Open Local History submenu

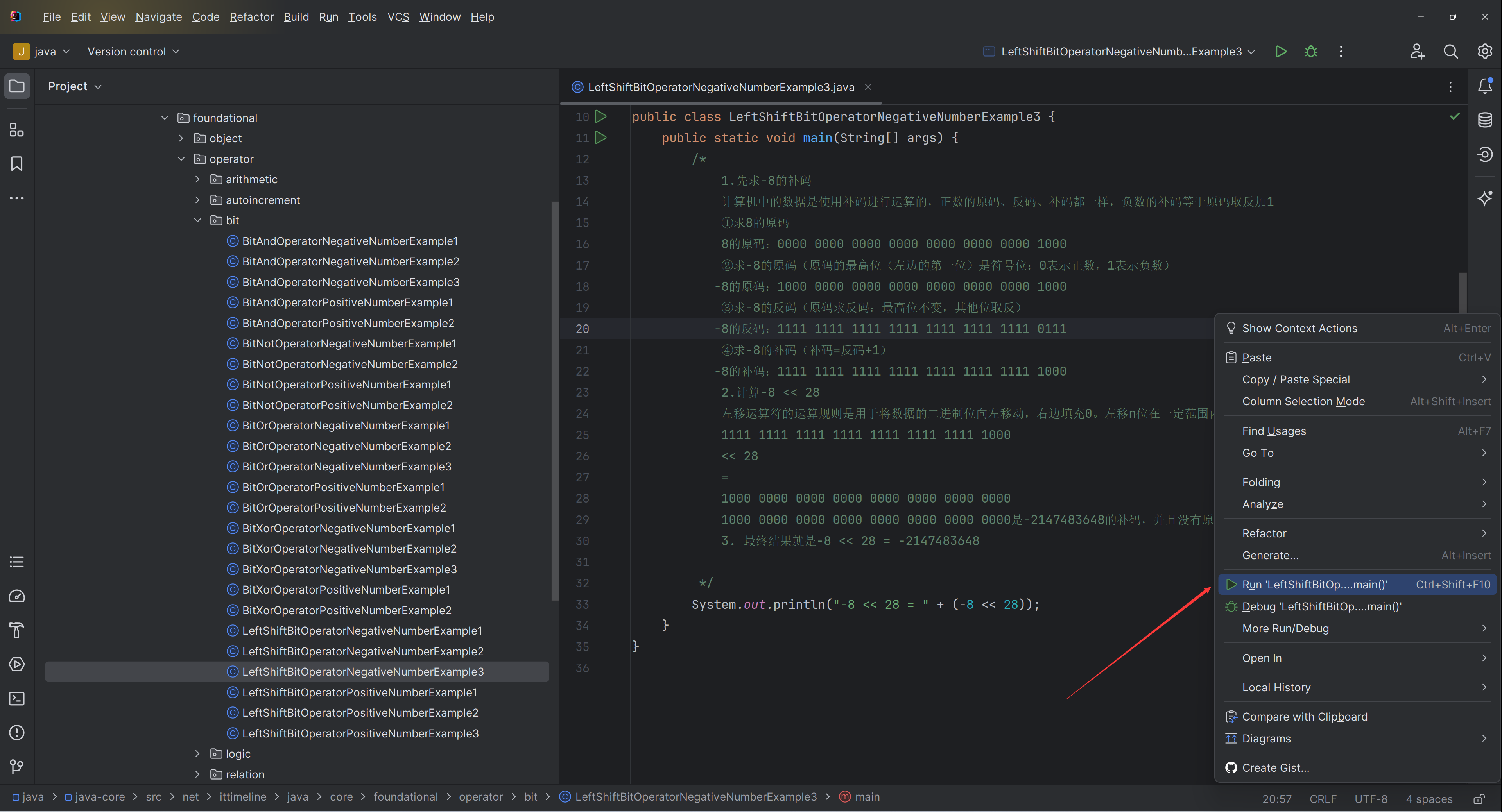pyautogui.click(x=1357, y=687)
